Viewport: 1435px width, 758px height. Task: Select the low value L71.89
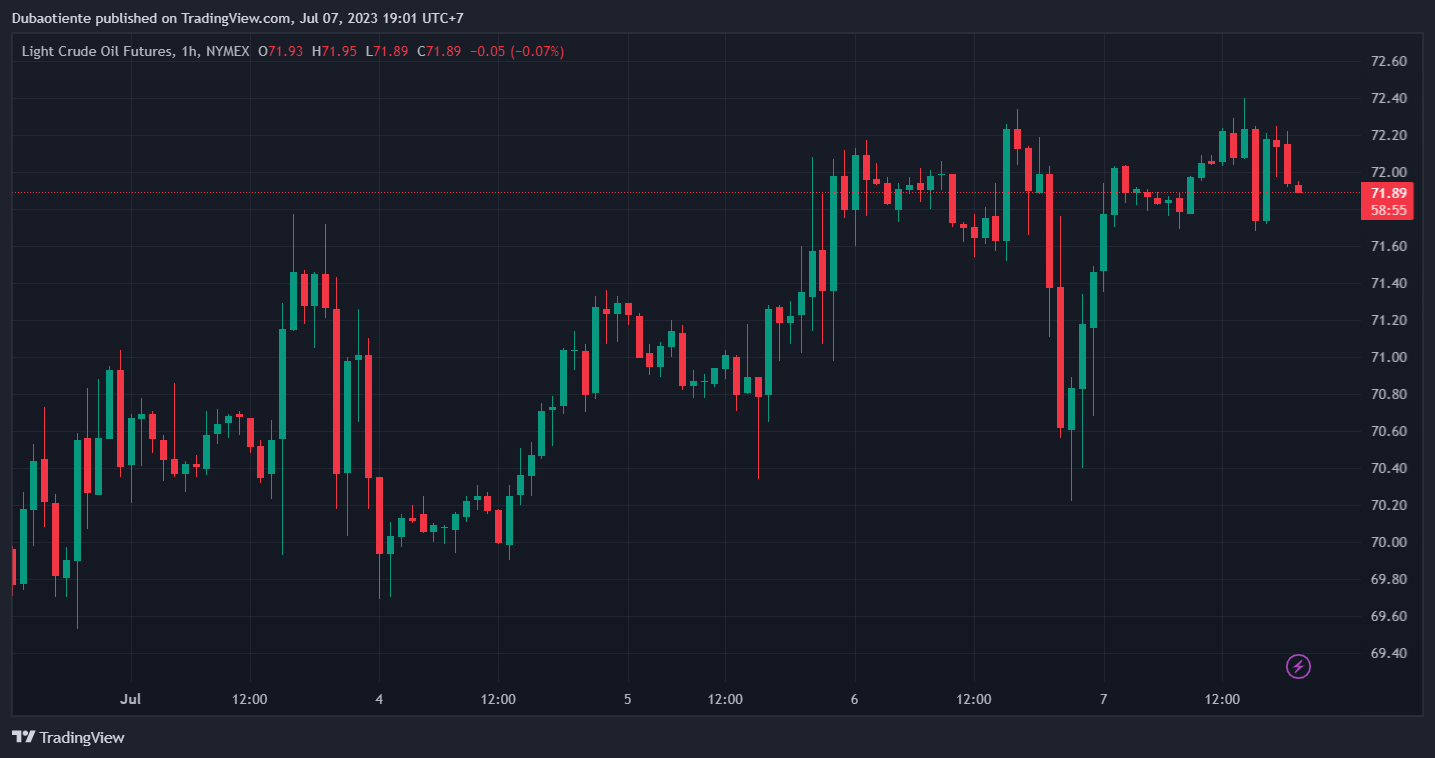pos(387,51)
